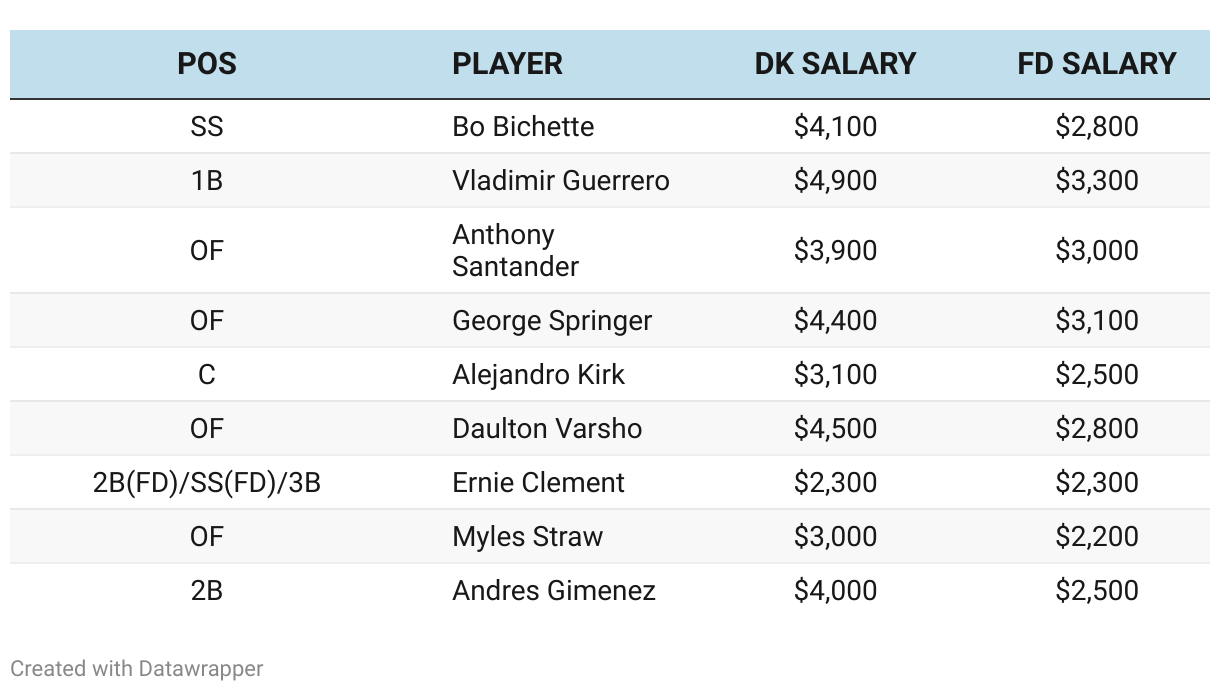Select the $4,500 DK salary for Varsho
The height and width of the screenshot is (692, 1220).
[x=835, y=429]
